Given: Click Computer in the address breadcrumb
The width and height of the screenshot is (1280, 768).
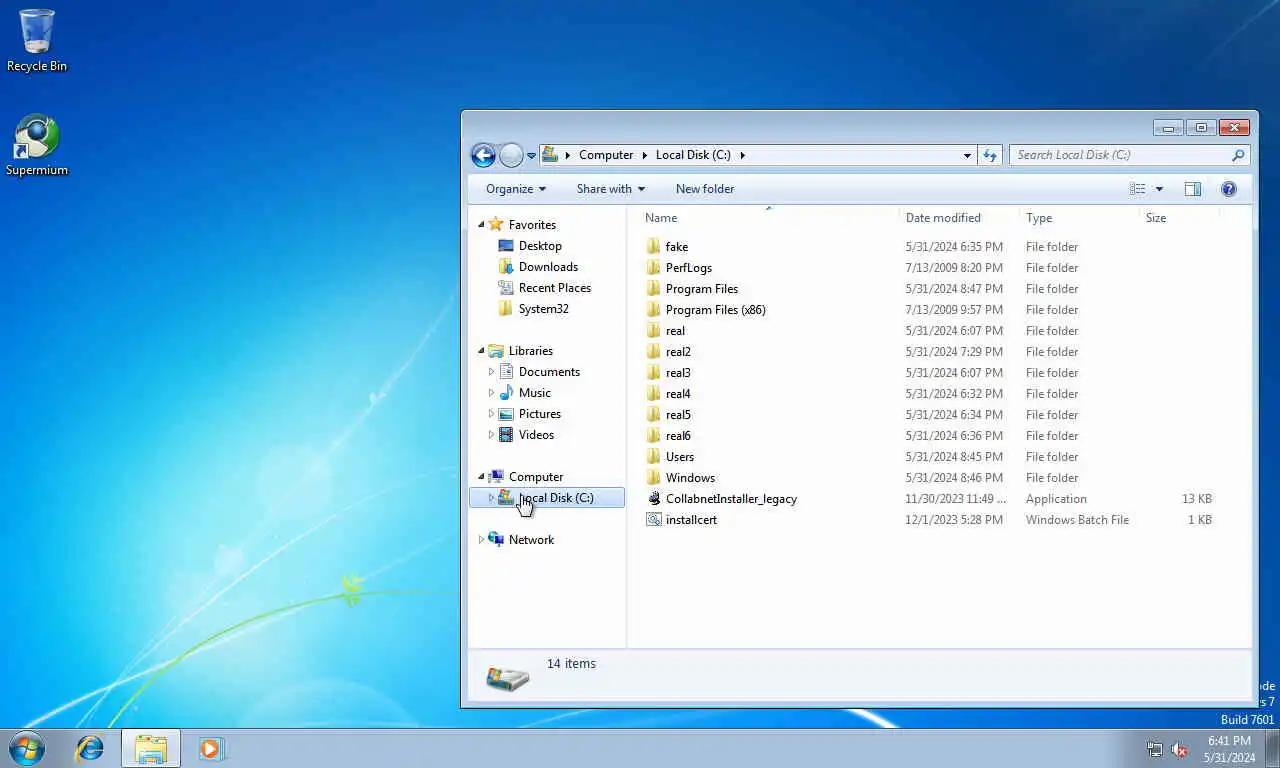Looking at the screenshot, I should click(x=606, y=155).
